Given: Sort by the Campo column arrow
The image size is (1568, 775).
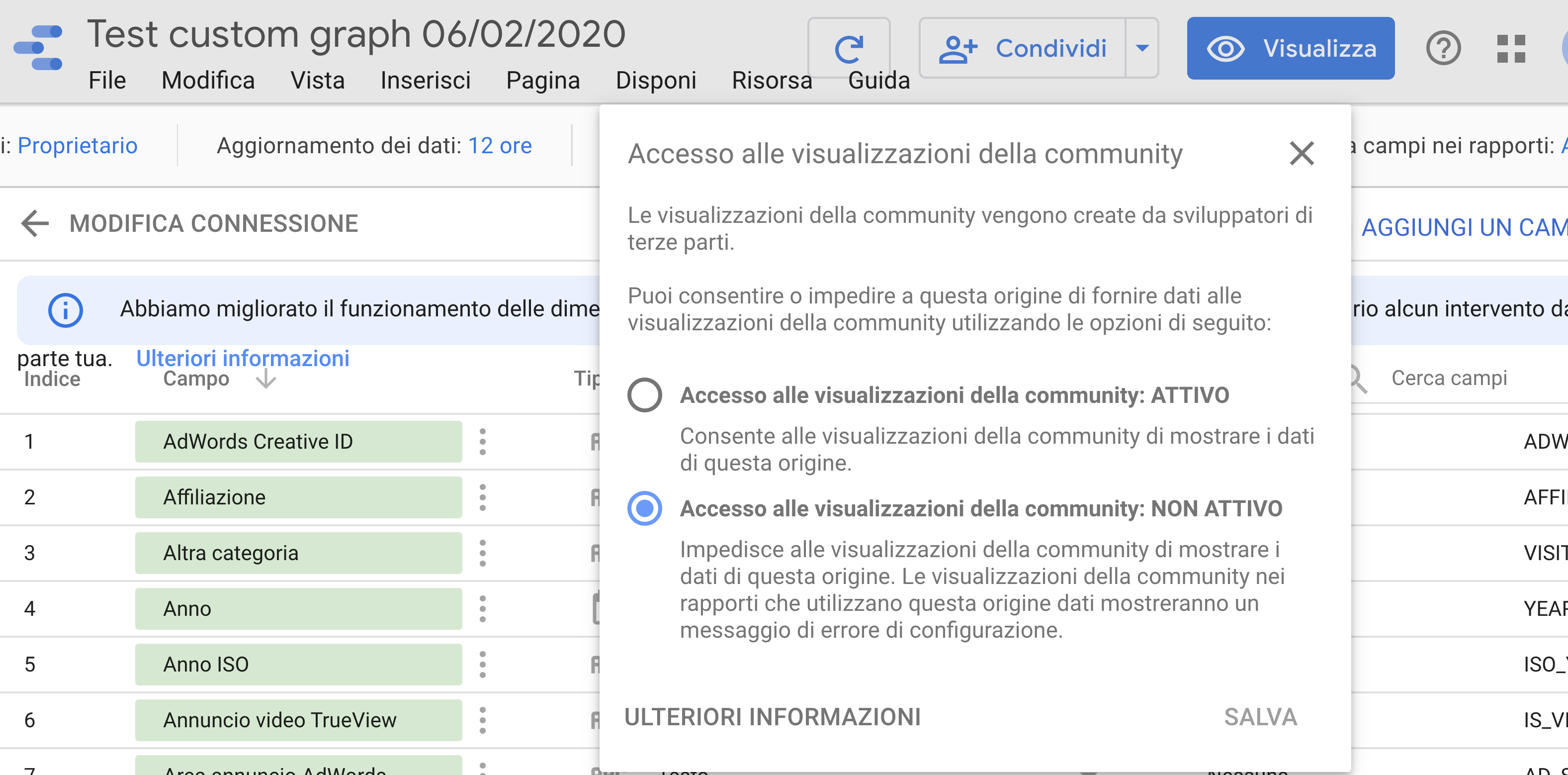Looking at the screenshot, I should click(x=265, y=379).
